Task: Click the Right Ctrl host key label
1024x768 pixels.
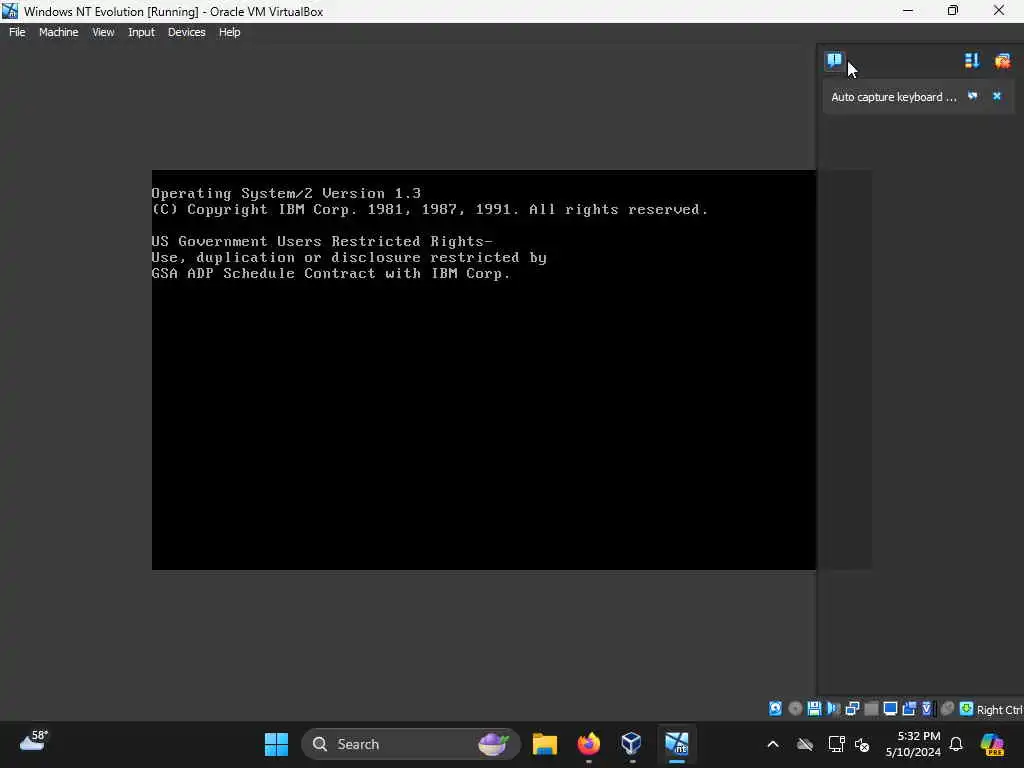Action: (999, 709)
